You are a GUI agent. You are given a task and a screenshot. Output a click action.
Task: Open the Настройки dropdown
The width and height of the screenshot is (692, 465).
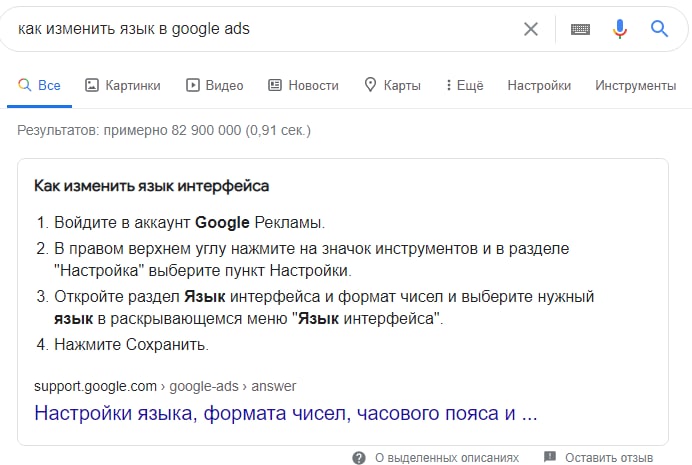pyautogui.click(x=539, y=85)
